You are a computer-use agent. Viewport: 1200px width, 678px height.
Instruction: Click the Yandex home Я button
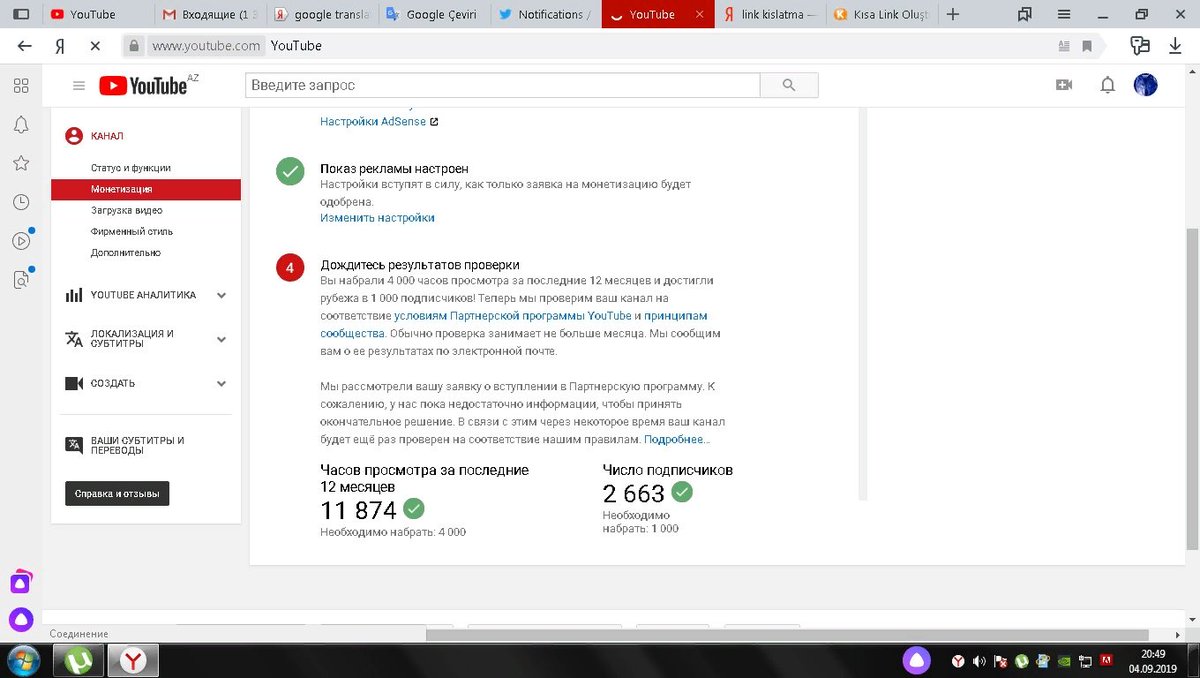point(60,46)
